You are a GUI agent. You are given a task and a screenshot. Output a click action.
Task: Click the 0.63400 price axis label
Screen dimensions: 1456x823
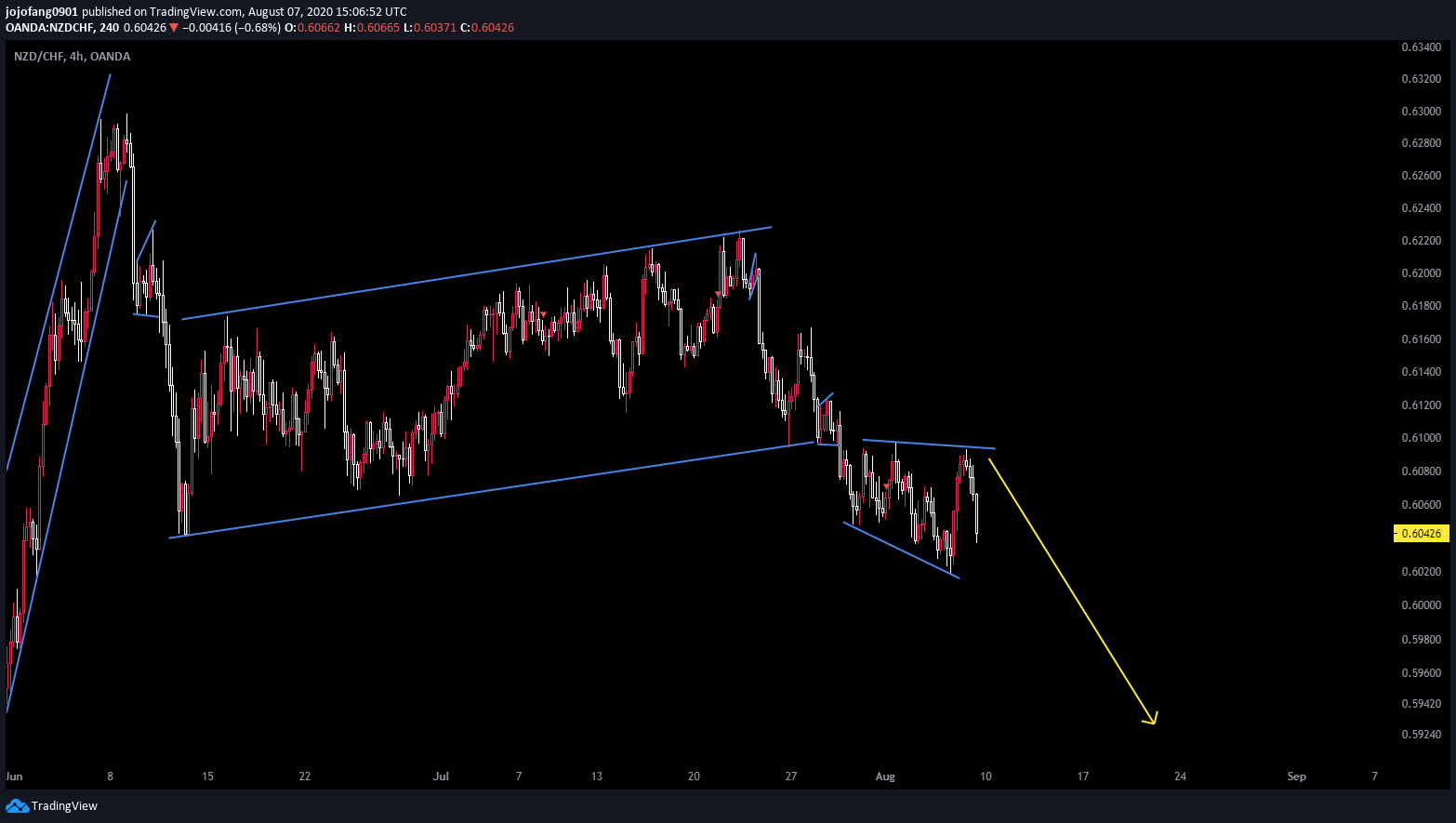tap(1421, 47)
